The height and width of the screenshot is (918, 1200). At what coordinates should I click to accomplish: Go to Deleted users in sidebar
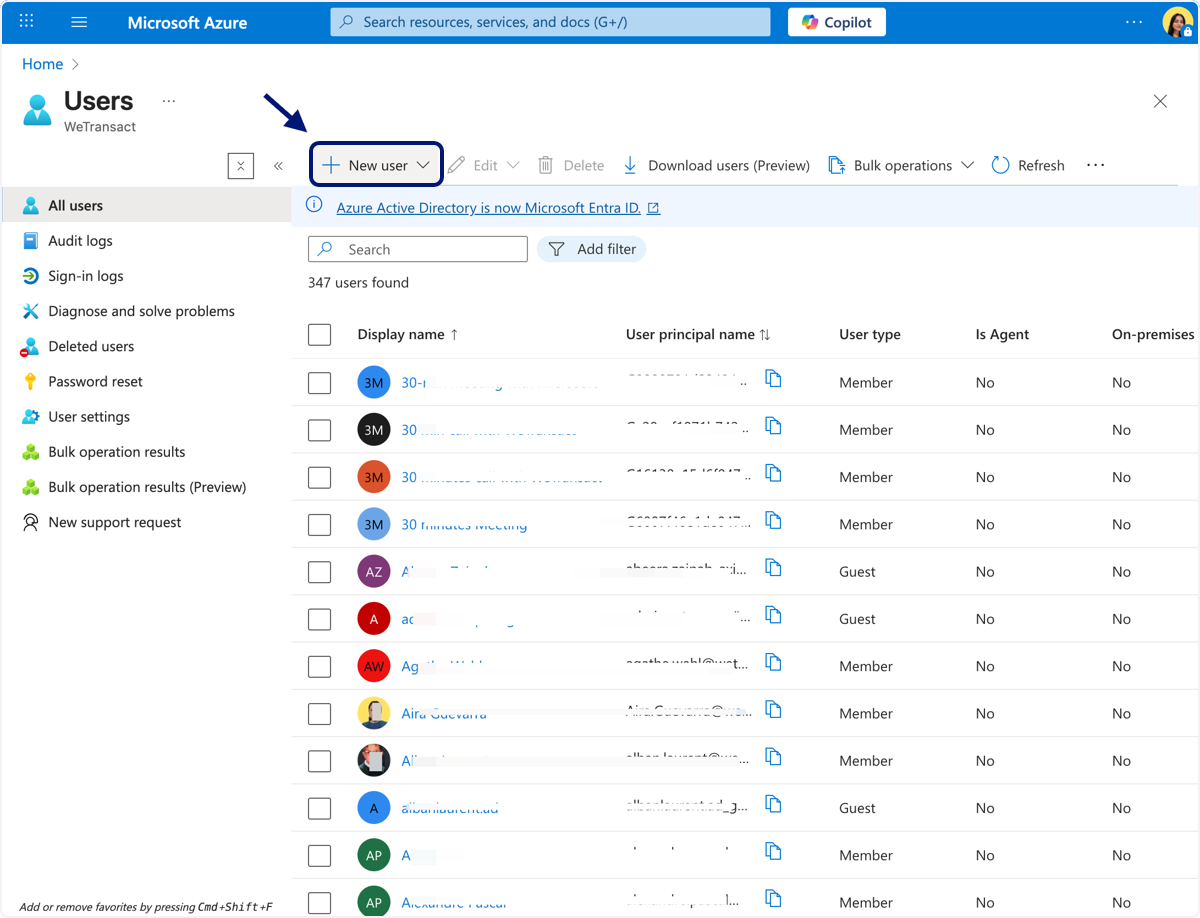pyautogui.click(x=91, y=346)
